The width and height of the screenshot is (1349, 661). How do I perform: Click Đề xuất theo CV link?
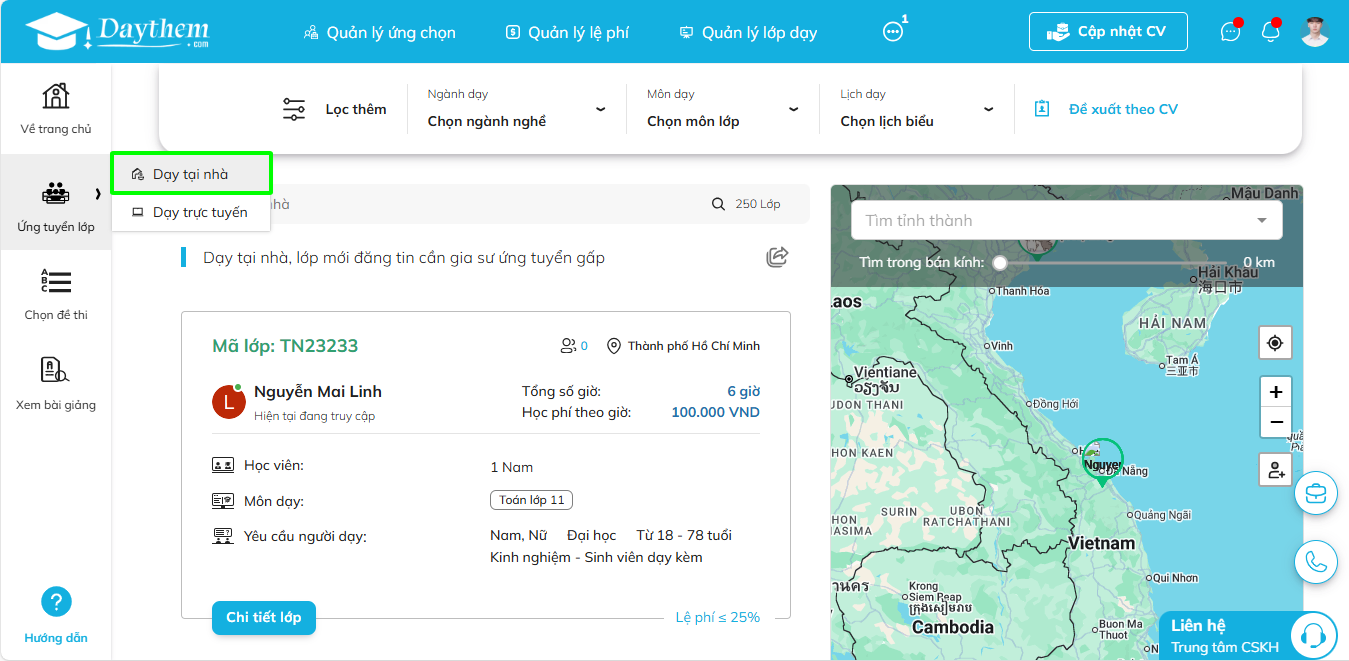[x=1106, y=109]
